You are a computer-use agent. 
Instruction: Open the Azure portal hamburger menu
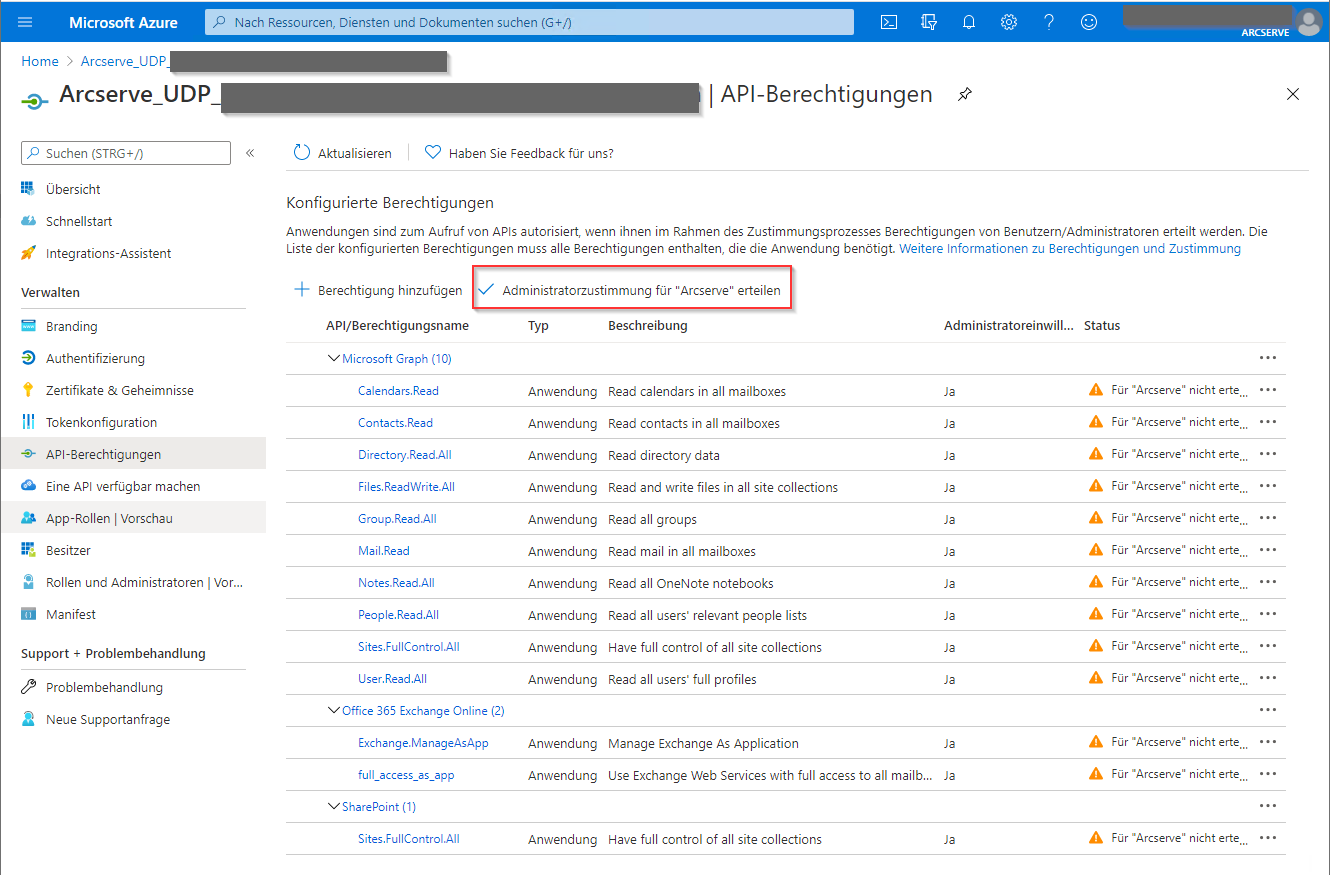(x=25, y=22)
